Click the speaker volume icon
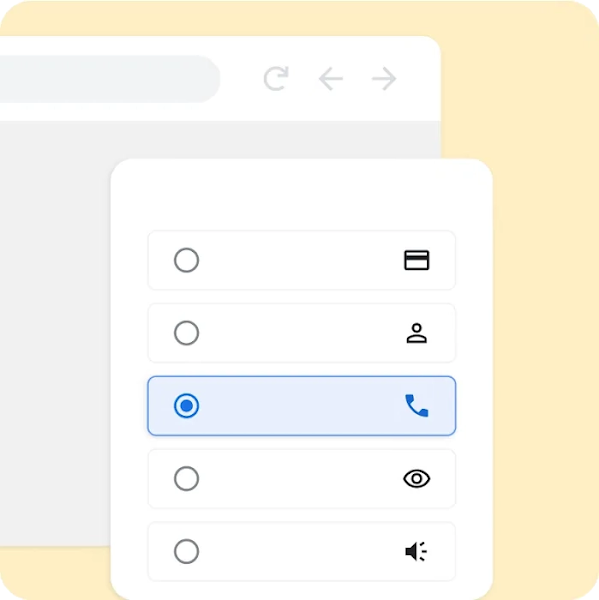The width and height of the screenshot is (599, 600). [416, 551]
